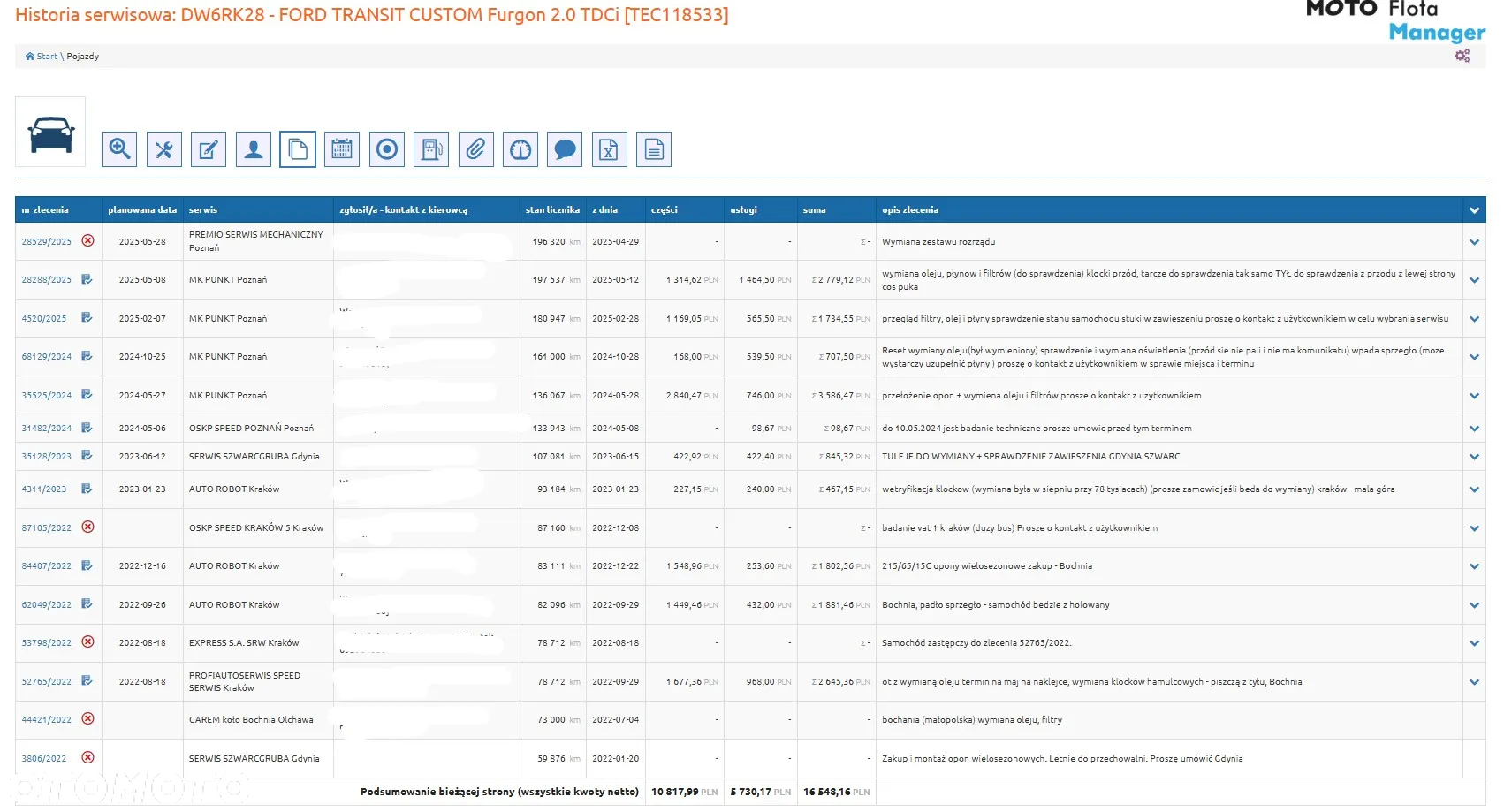Open the driver person icon
This screenshot has width=1504, height=812.
253,149
